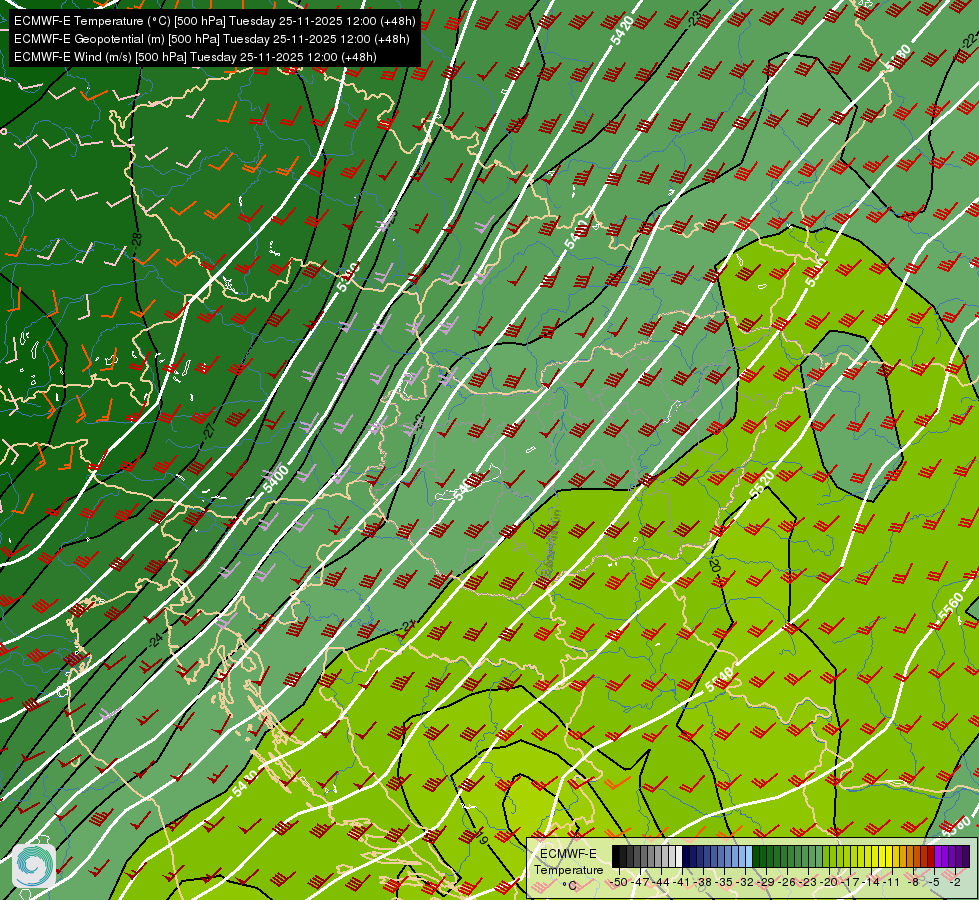Select the ECMWF-E Geopotential 500 hPa title line
Screen dimensions: 979x900
(x=212, y=39)
